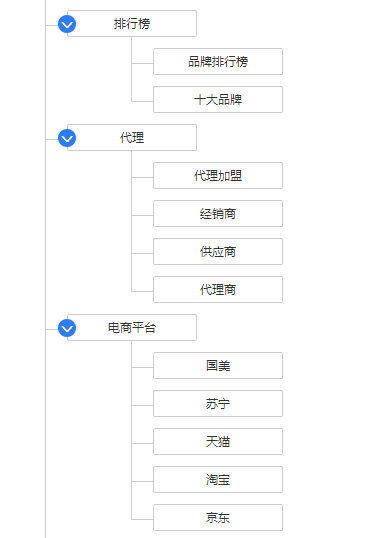Select the 淘宝 node
The width and height of the screenshot is (374, 538).
click(218, 480)
